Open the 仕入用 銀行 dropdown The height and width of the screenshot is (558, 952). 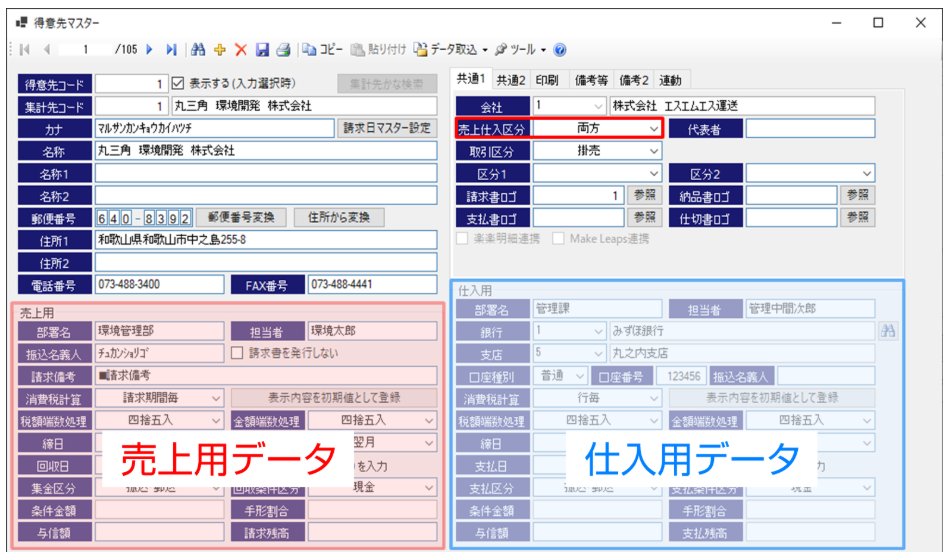[x=598, y=332]
